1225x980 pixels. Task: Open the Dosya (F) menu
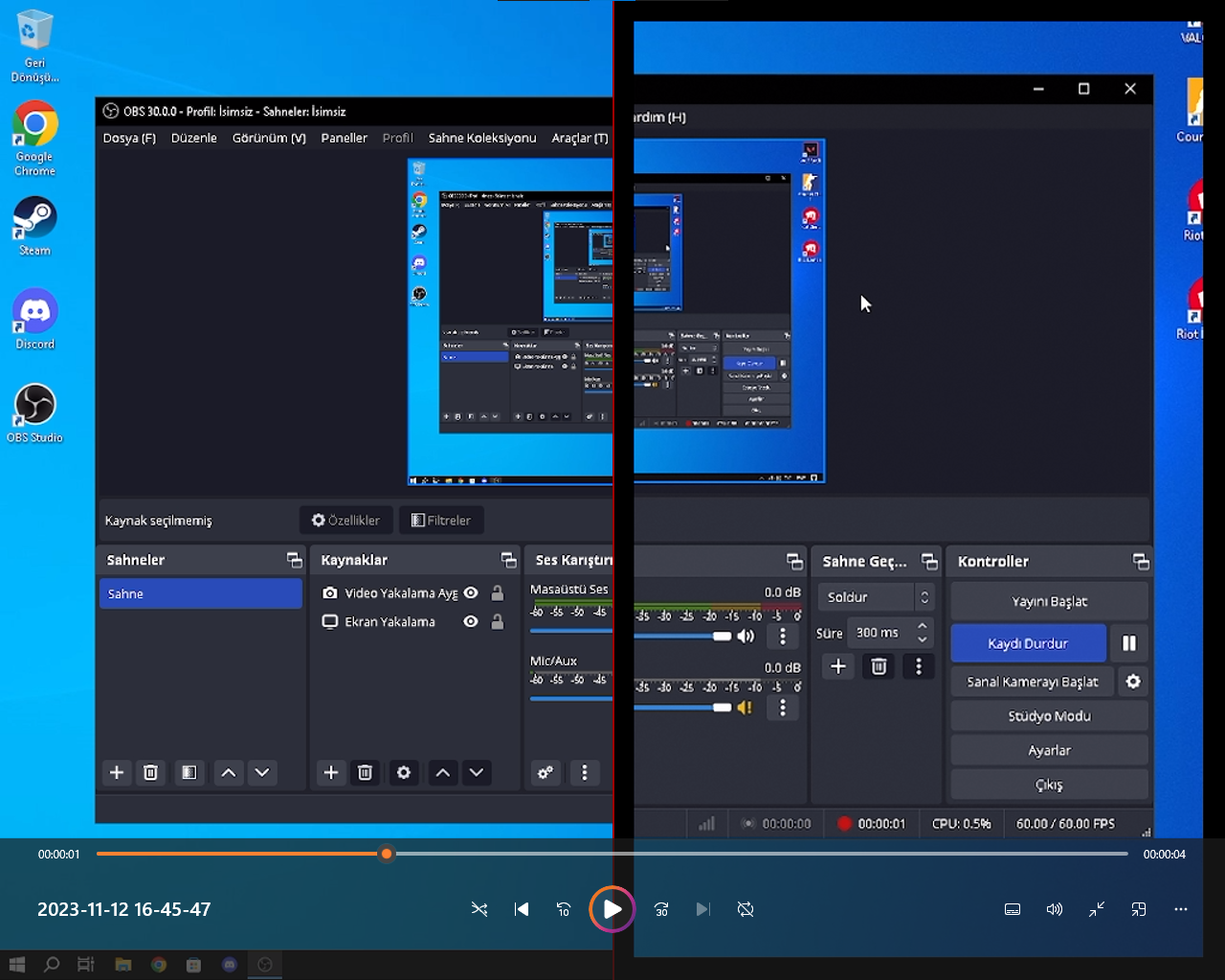point(129,138)
